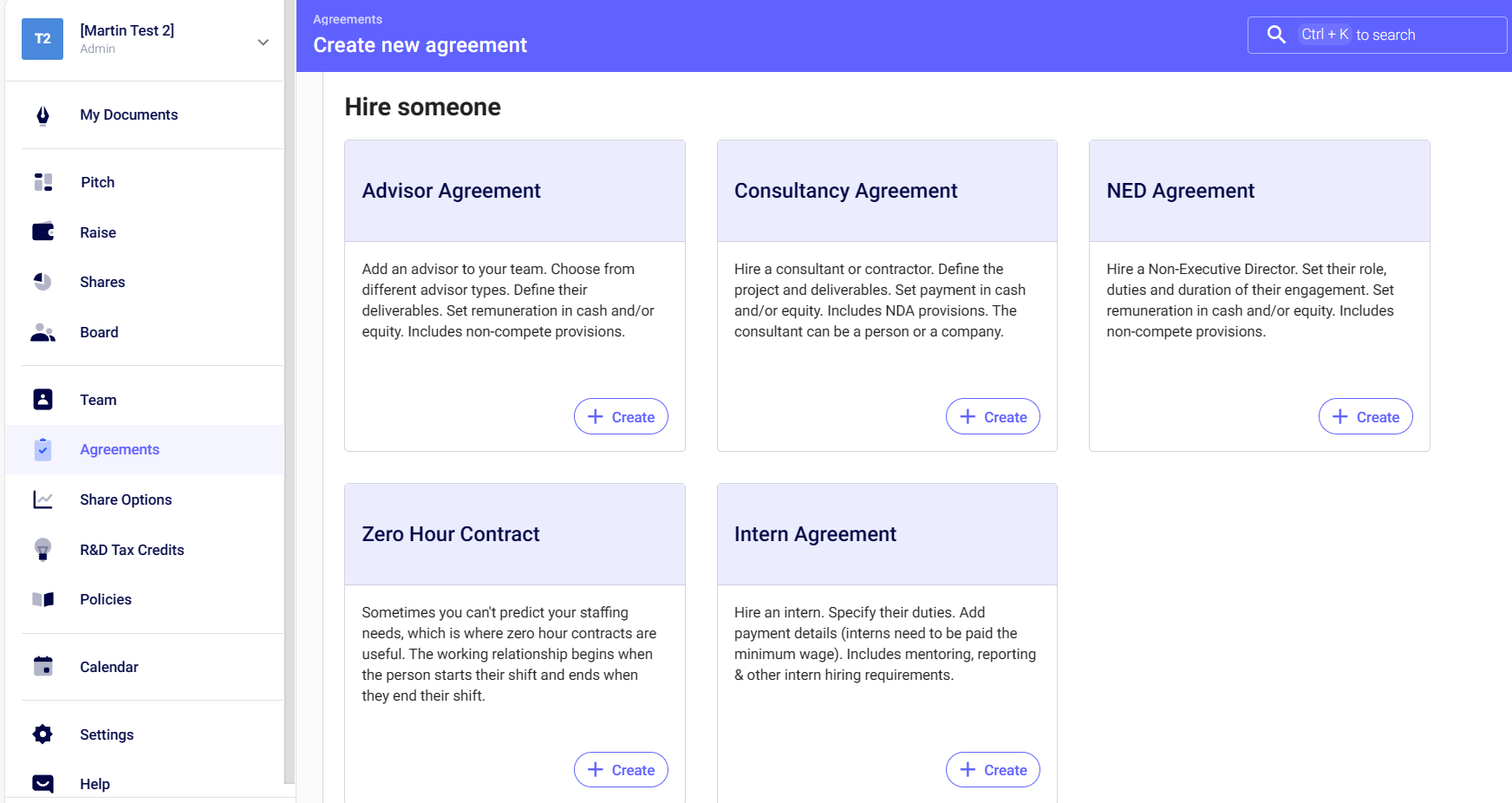Image resolution: width=1512 pixels, height=803 pixels.
Task: Click the Pitch sidebar icon
Action: point(42,182)
